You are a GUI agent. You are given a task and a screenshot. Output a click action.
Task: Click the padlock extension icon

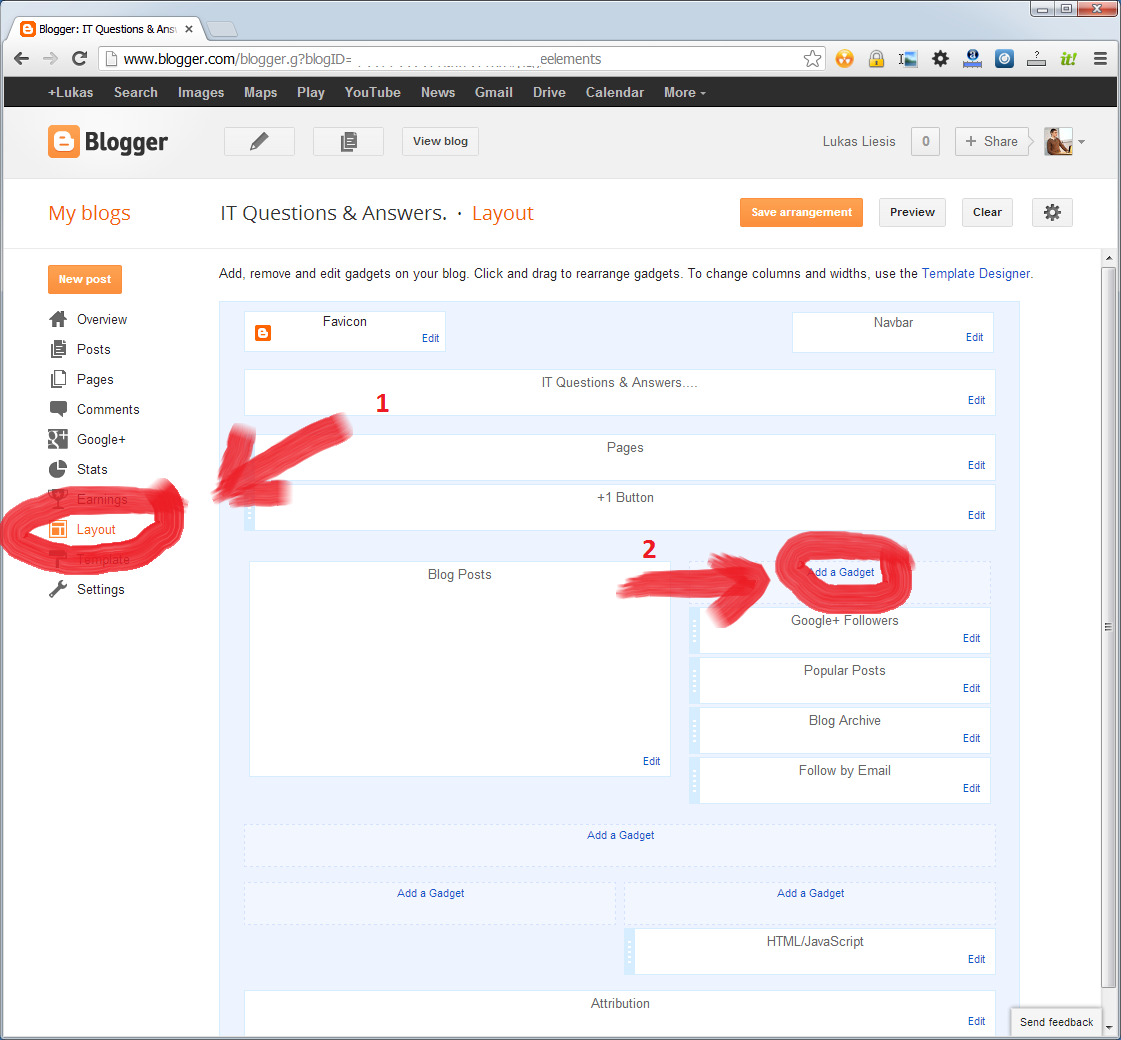point(876,59)
